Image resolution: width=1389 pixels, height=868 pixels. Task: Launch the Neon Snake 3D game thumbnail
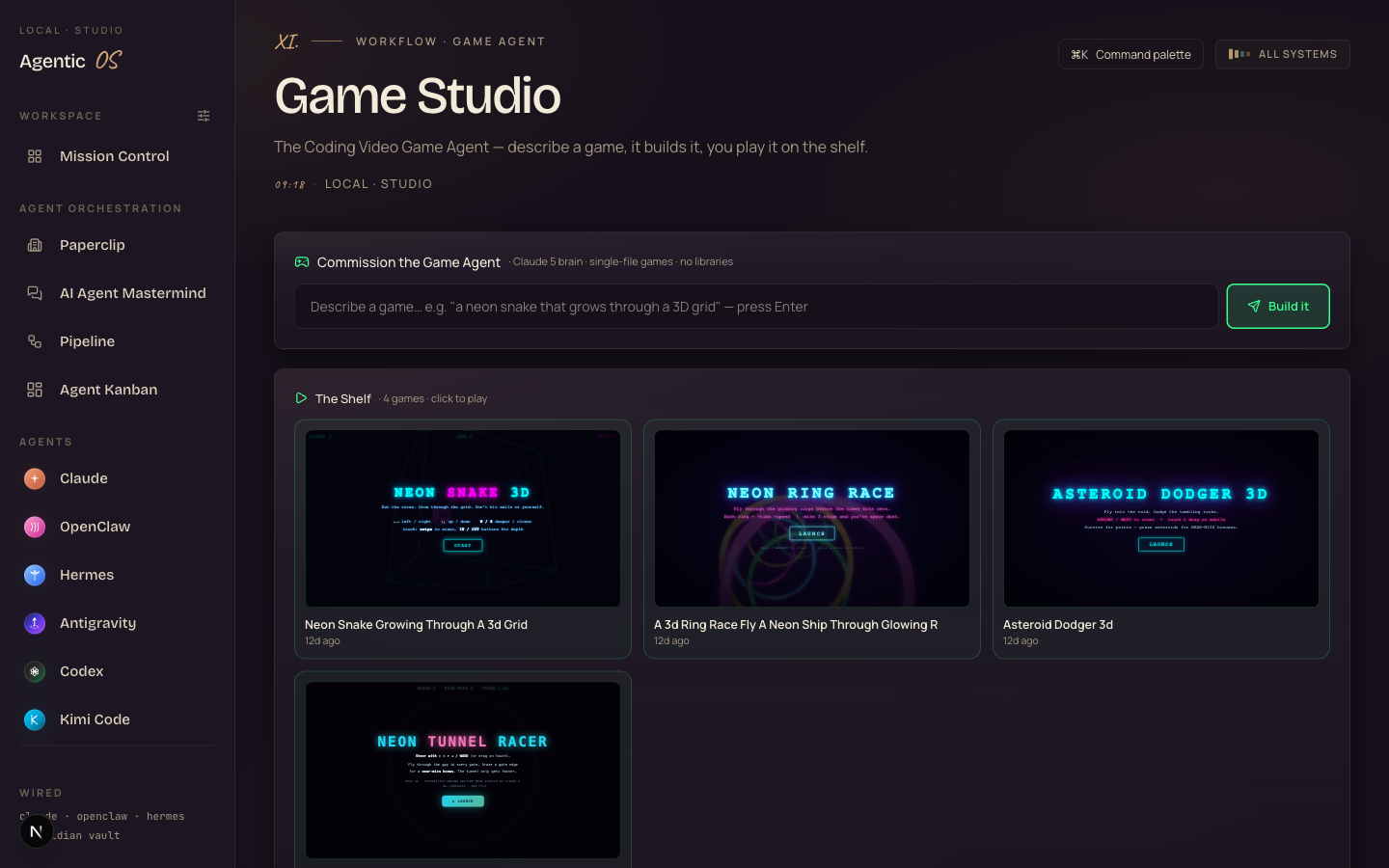click(463, 519)
